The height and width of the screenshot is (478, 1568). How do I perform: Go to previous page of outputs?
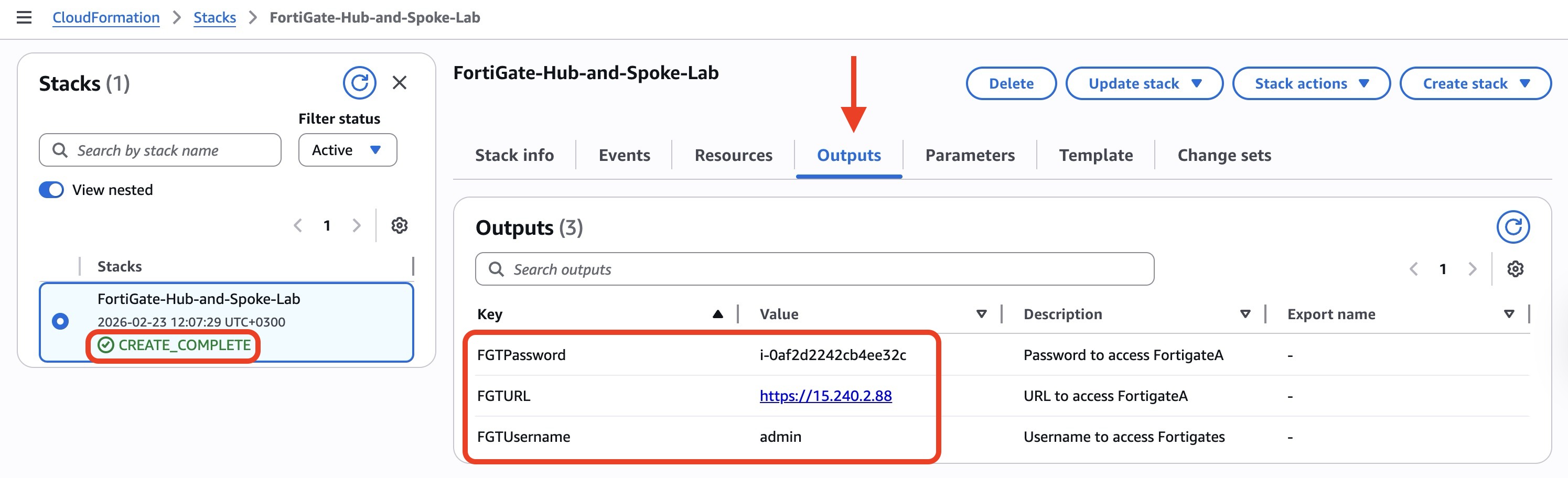coord(1413,269)
